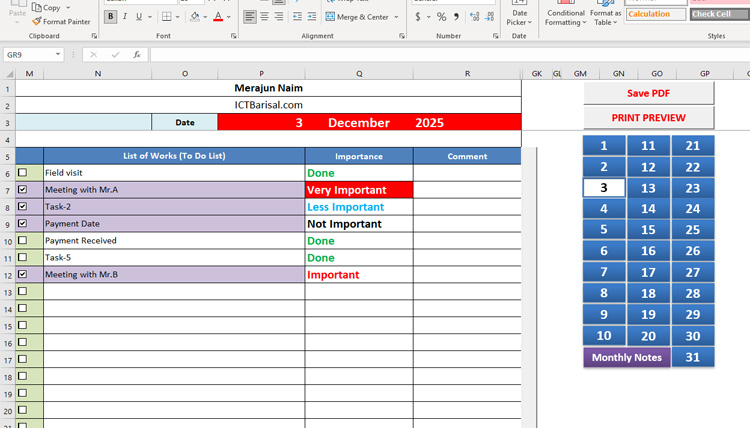The width and height of the screenshot is (750, 428).
Task: Click the Format Painter tool
Action: 61,21
